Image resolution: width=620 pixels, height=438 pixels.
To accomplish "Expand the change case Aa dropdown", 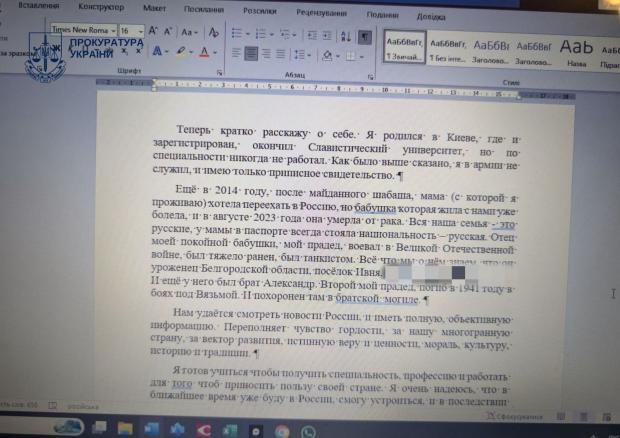I will pos(189,31).
